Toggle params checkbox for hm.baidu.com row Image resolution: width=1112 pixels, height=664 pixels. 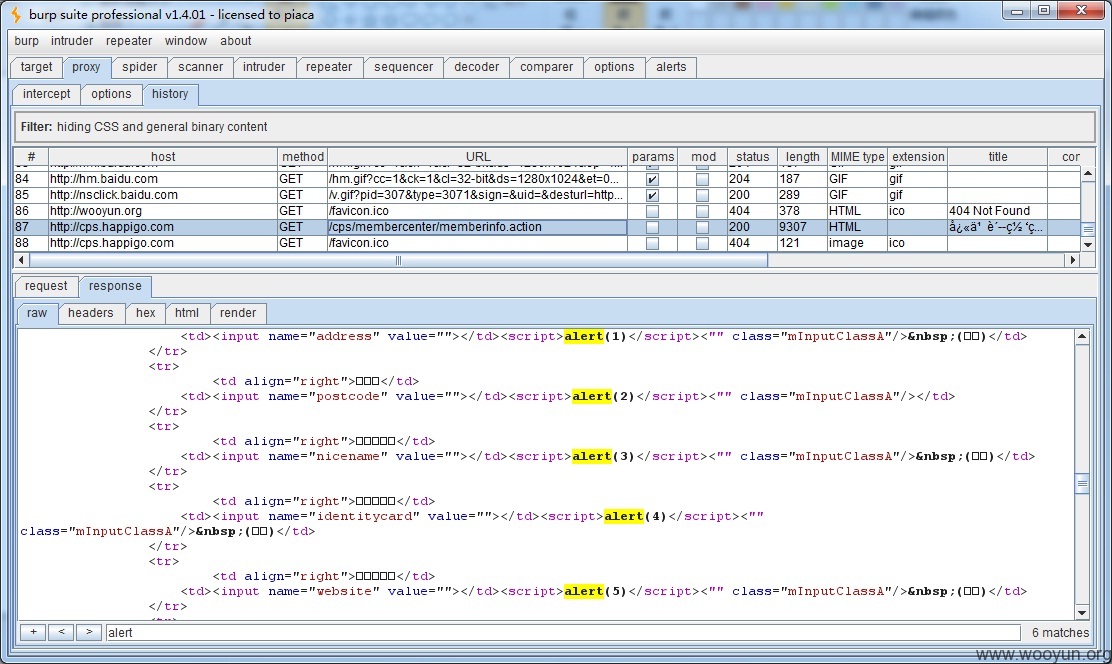652,179
